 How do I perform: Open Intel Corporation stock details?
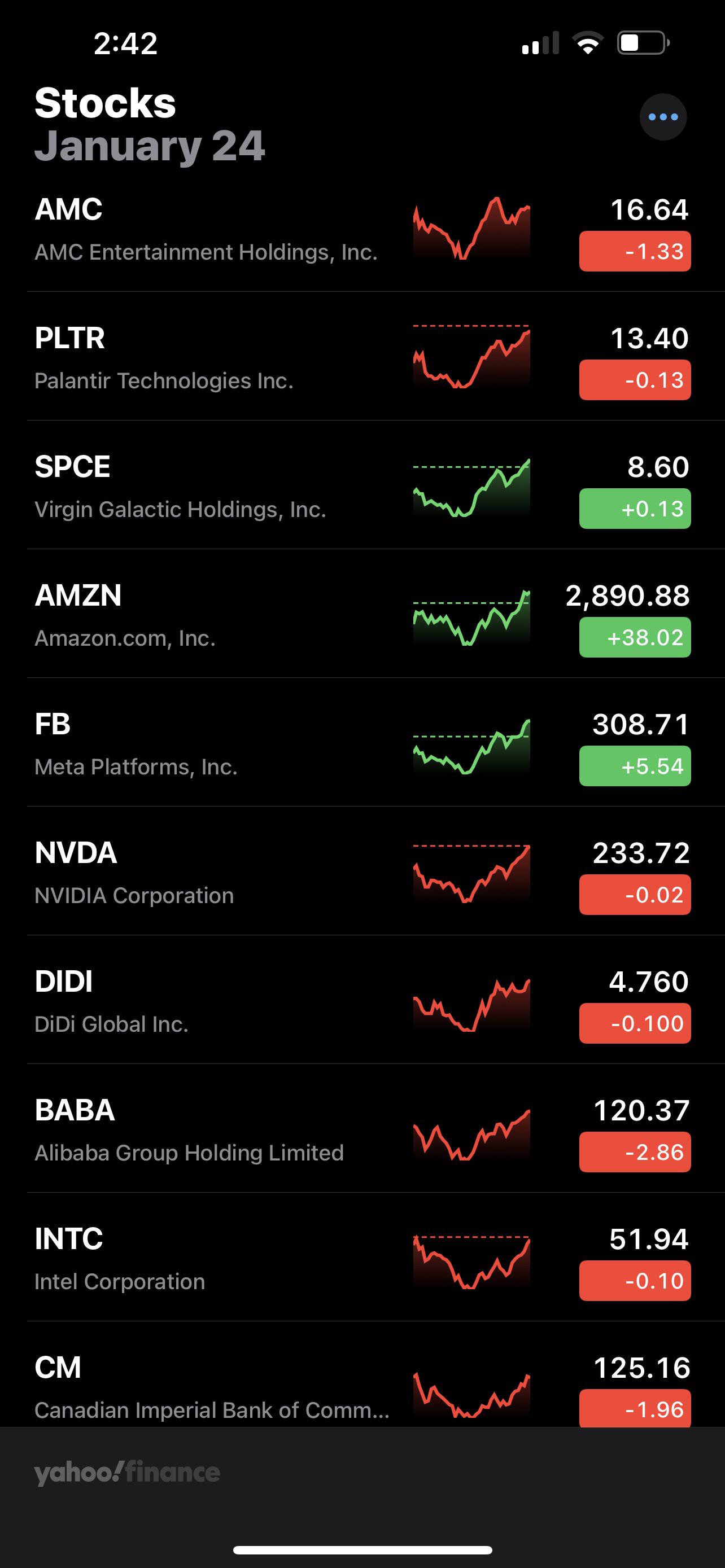click(213, 1260)
